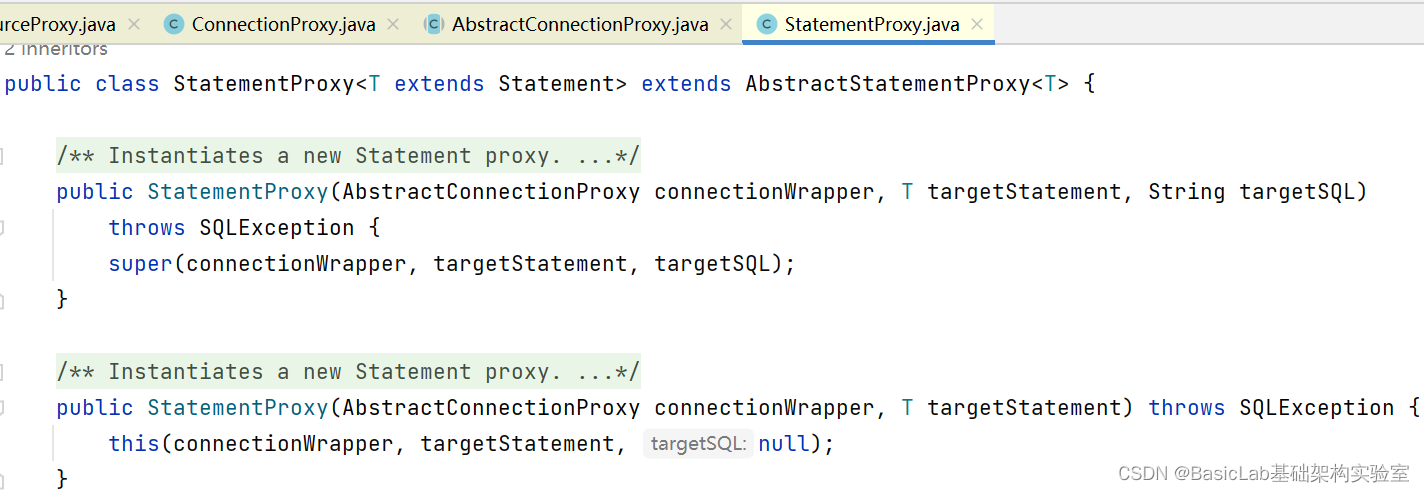Viewport: 1424px width, 492px height.
Task: Click the first AbstractConnectionProxy parameter type
Action: [x=491, y=192]
